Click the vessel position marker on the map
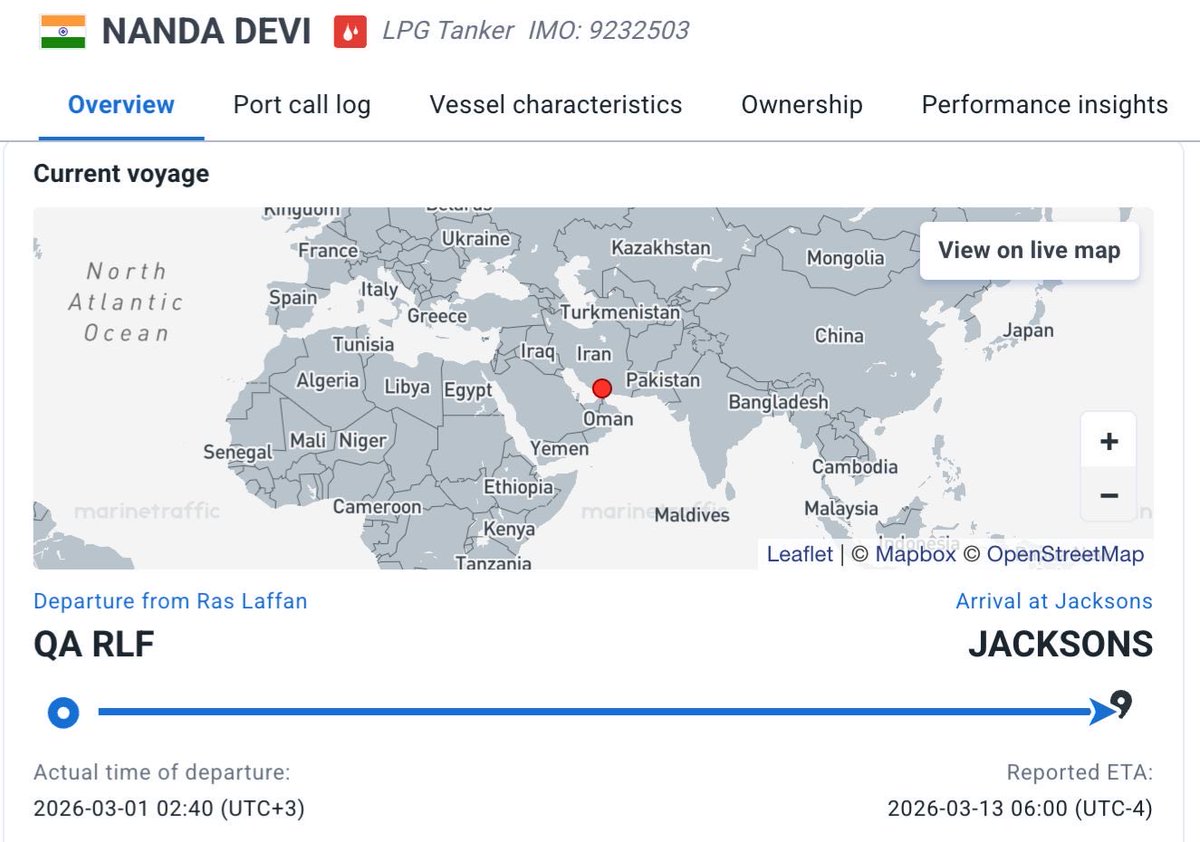The height and width of the screenshot is (842, 1200). (x=602, y=389)
